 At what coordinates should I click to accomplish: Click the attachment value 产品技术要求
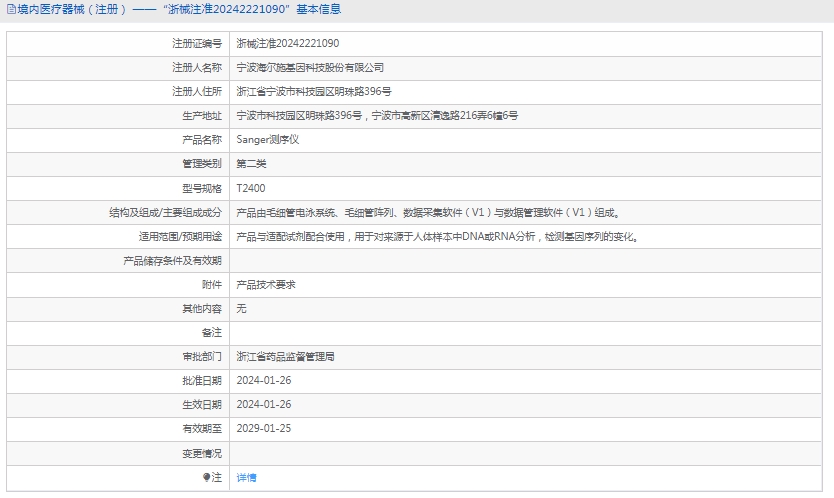pyautogui.click(x=265, y=285)
